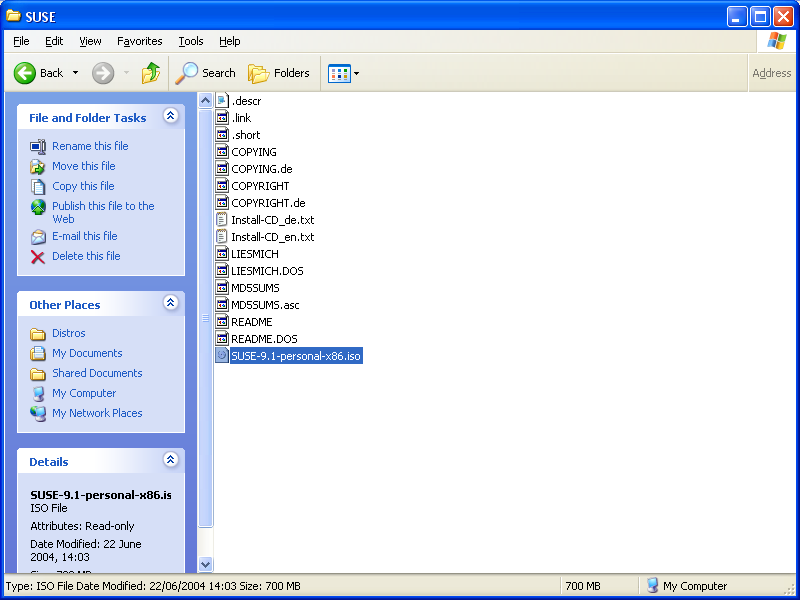The height and width of the screenshot is (600, 800).
Task: Select the MD5SUMS.asc file icon
Action: click(x=222, y=305)
